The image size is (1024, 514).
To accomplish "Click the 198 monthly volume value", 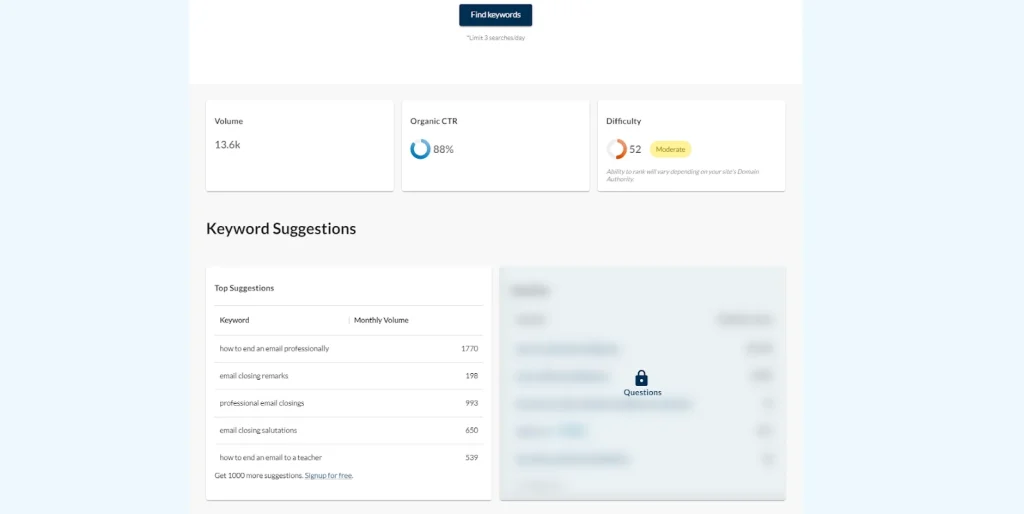I will [x=472, y=376].
